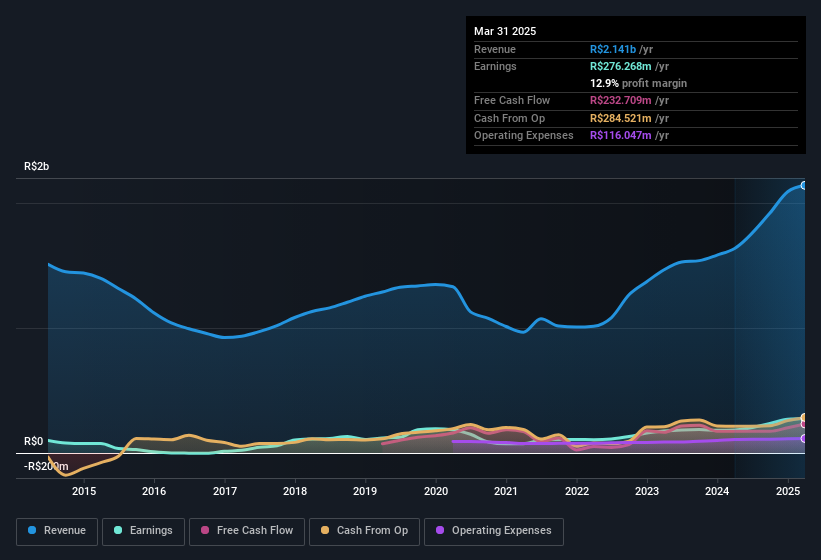Image resolution: width=821 pixels, height=560 pixels.
Task: Click the Operating Expenses tooltip label
Action: pyautogui.click(x=524, y=136)
